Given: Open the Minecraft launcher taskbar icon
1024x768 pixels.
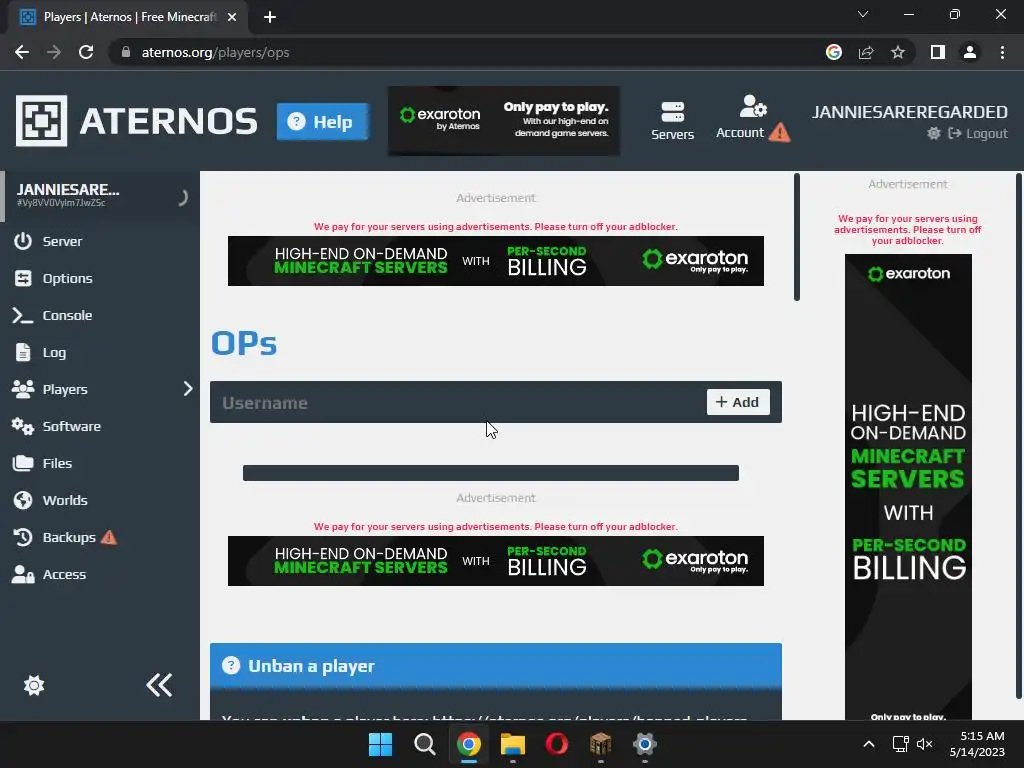Looking at the screenshot, I should pyautogui.click(x=600, y=744).
